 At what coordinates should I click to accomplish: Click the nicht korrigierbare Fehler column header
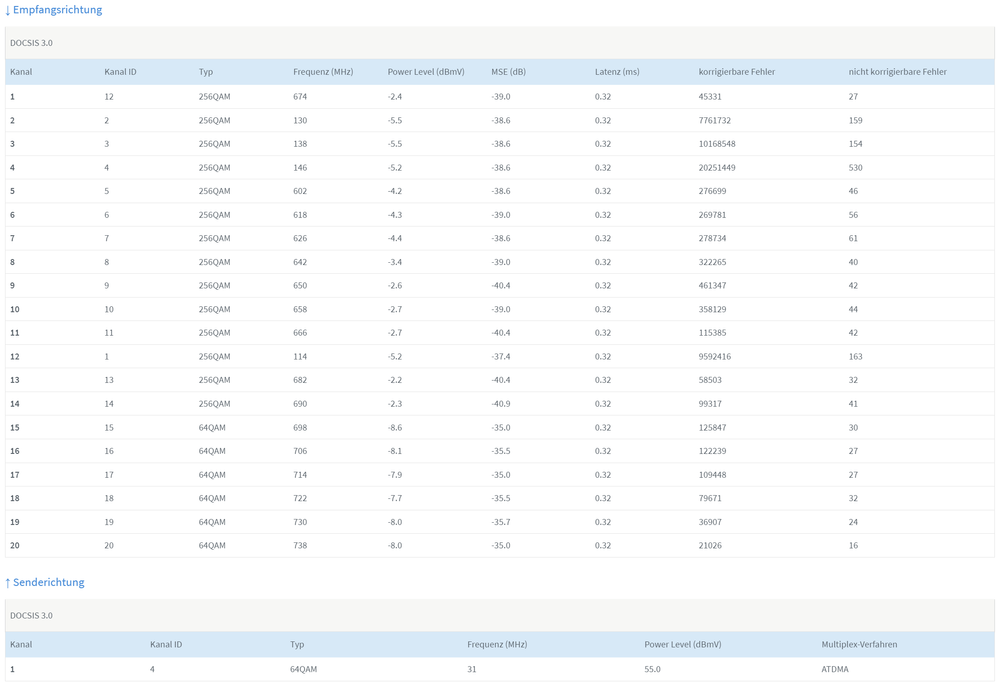click(x=897, y=72)
